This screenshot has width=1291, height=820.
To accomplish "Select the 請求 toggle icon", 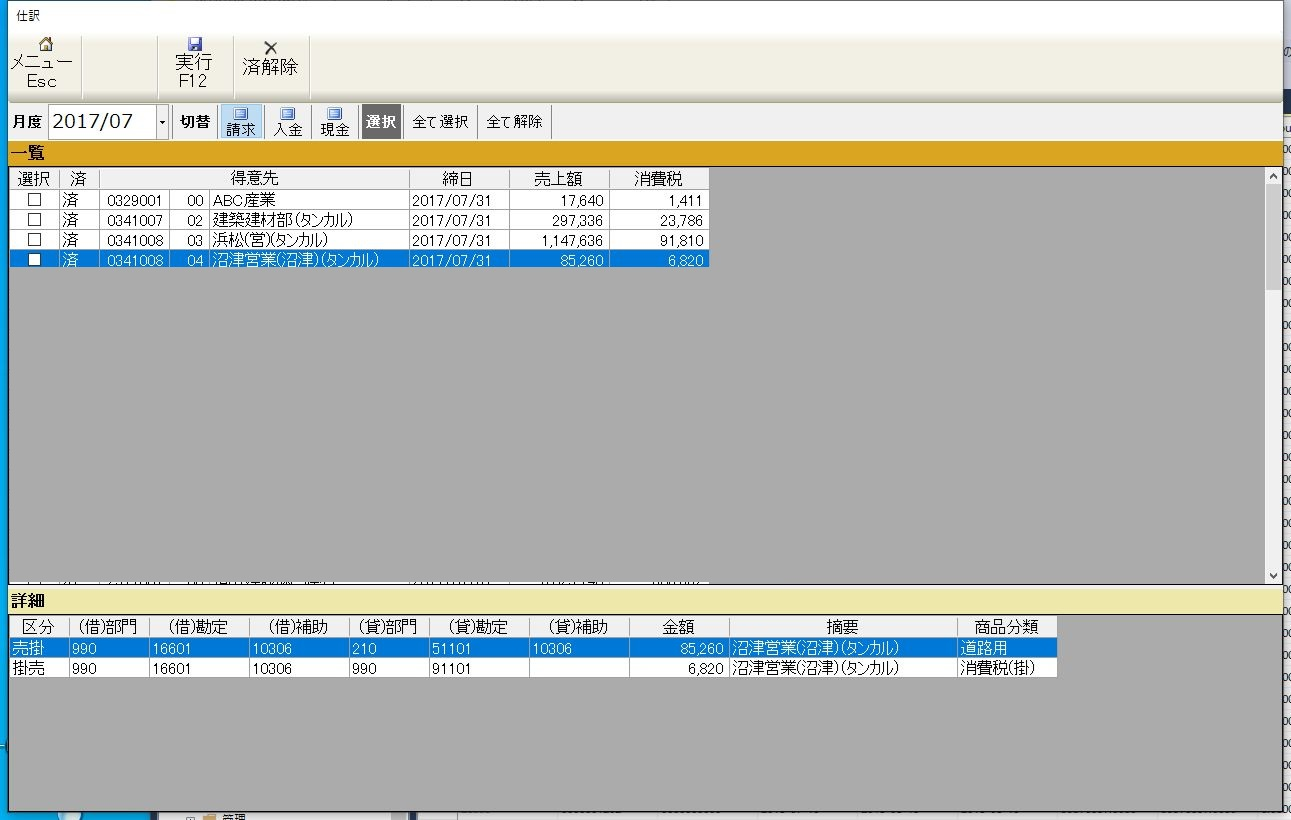I will [241, 114].
